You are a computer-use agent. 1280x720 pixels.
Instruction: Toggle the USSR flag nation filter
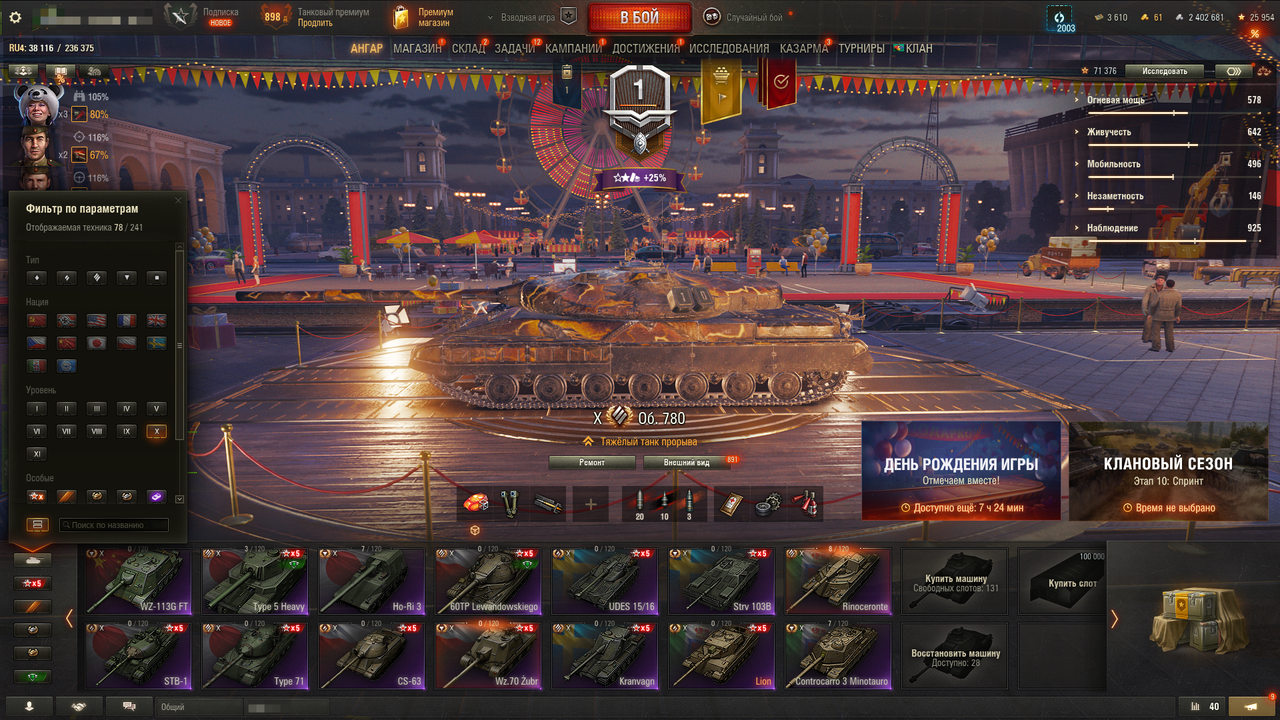37,320
